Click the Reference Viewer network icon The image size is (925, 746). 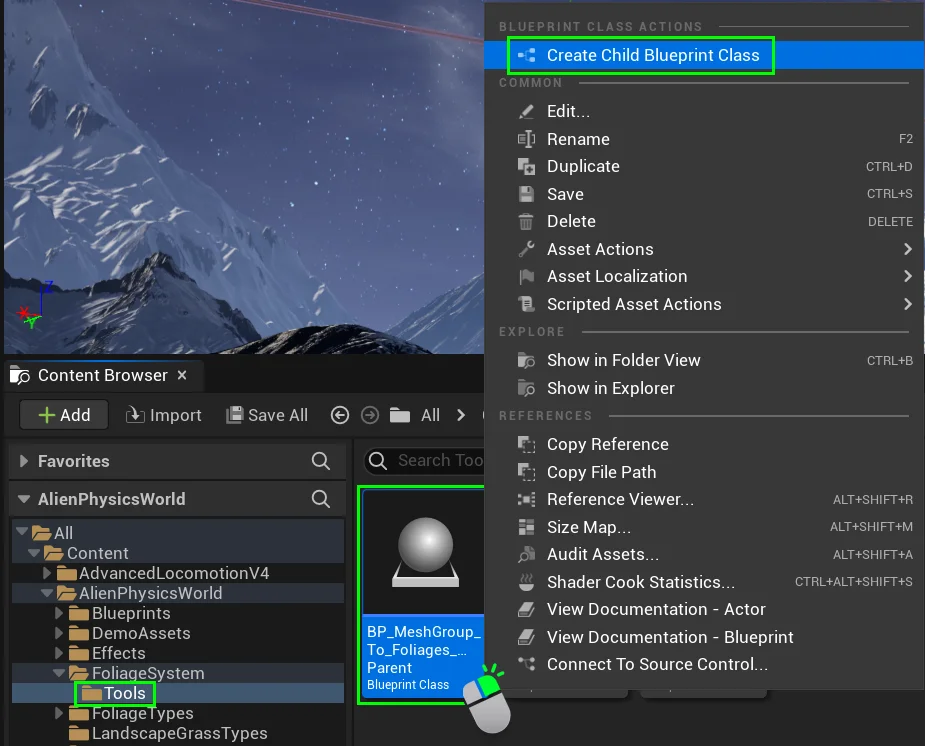pos(526,499)
